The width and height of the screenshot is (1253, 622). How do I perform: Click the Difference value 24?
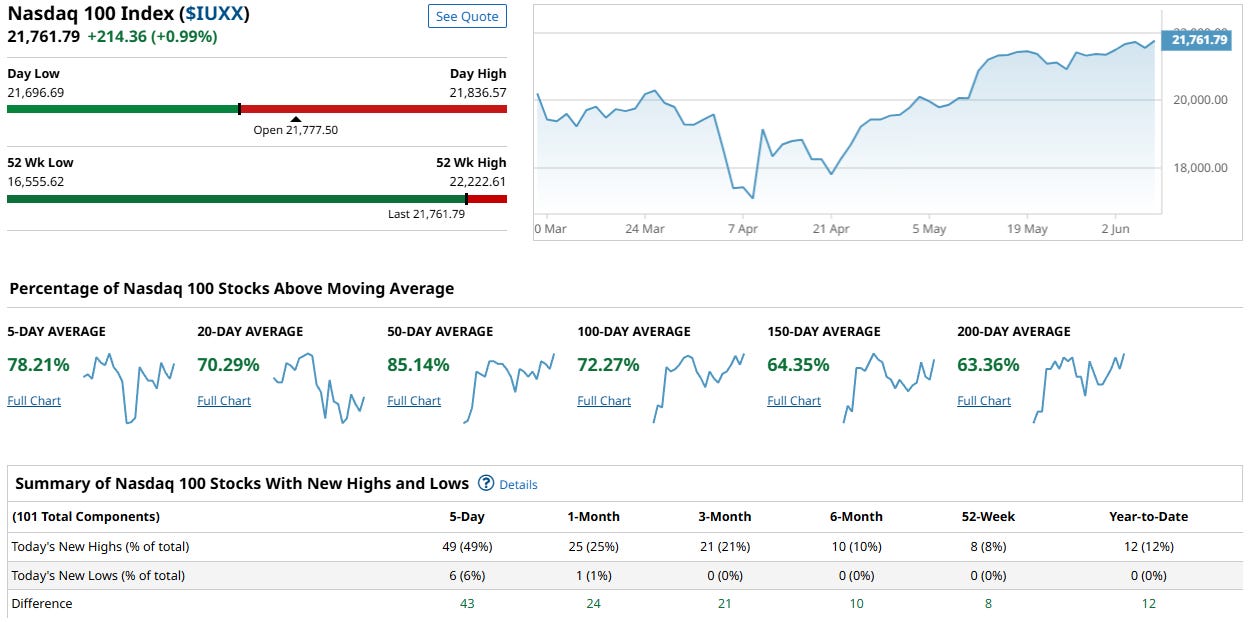pos(593,604)
